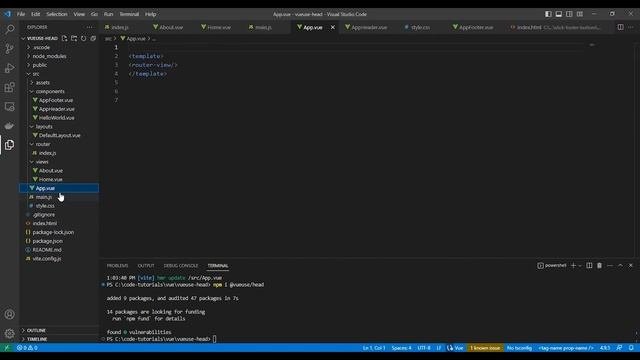Collapse all folders in explorer

(x=93, y=38)
